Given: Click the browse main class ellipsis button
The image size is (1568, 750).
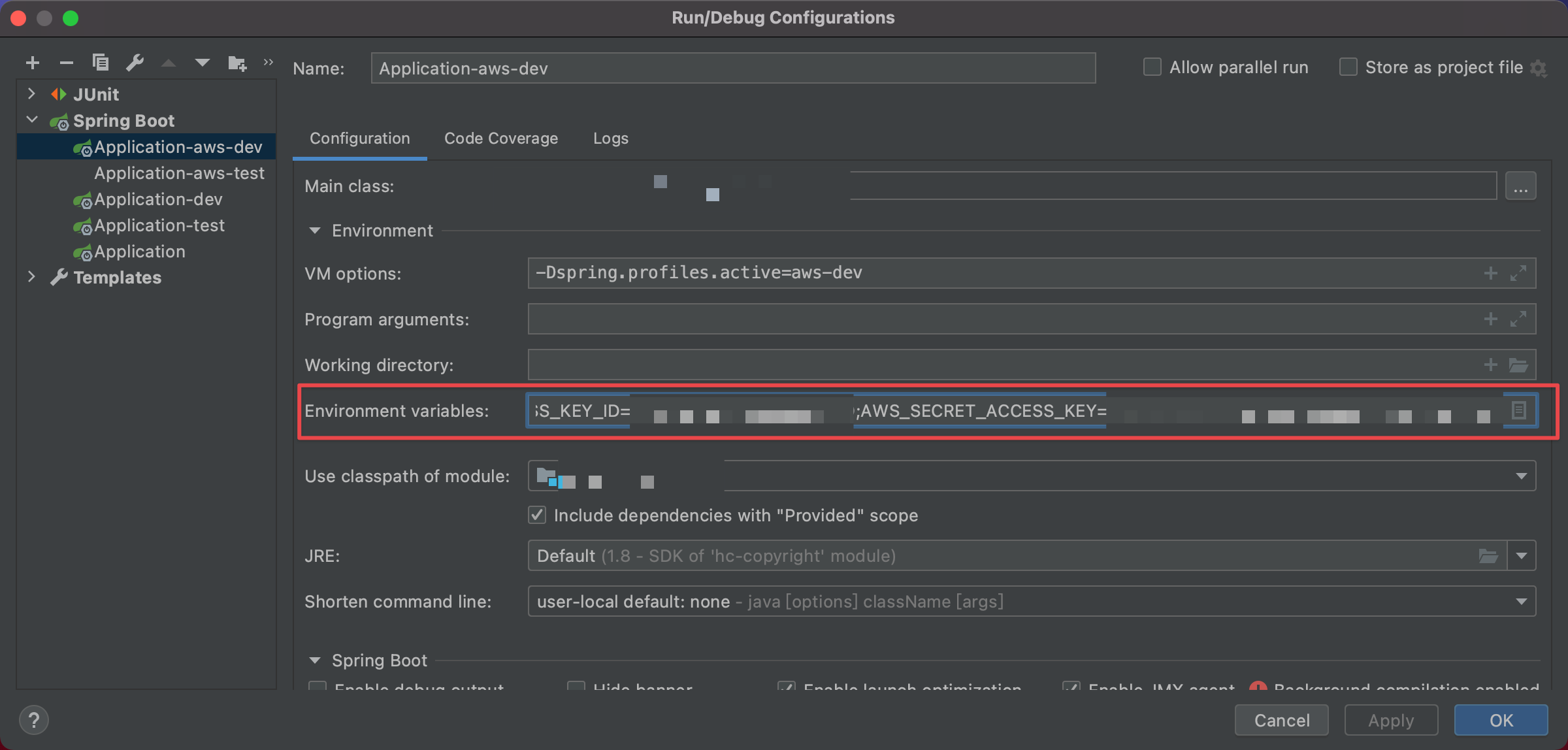Looking at the screenshot, I should (1520, 187).
